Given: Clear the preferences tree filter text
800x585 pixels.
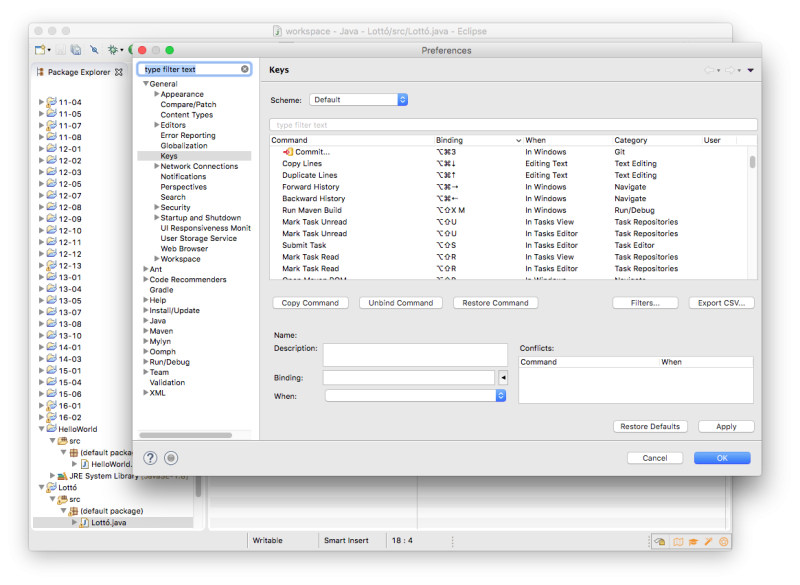Looking at the screenshot, I should (x=245, y=69).
